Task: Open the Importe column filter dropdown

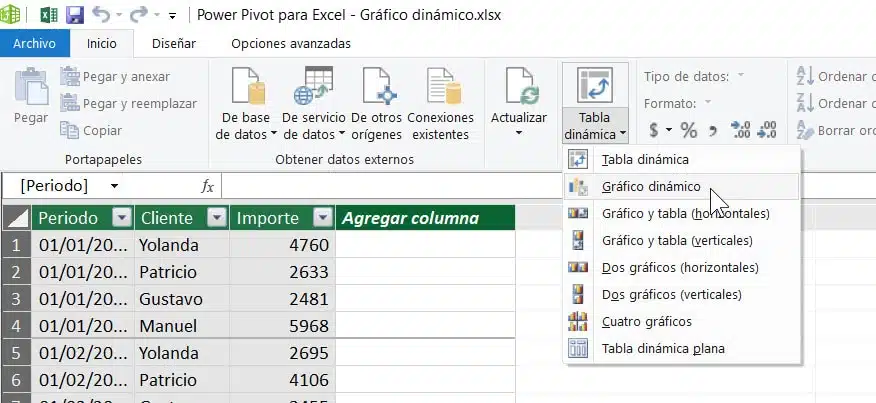Action: tap(323, 218)
